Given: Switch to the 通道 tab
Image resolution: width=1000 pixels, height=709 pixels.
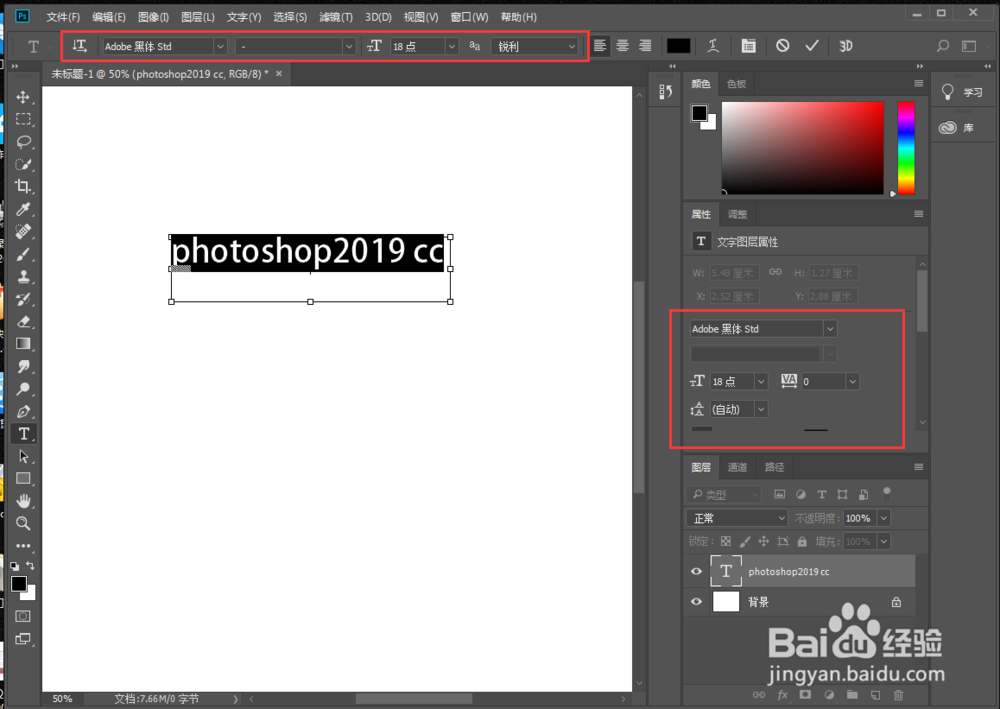Looking at the screenshot, I should (x=737, y=467).
